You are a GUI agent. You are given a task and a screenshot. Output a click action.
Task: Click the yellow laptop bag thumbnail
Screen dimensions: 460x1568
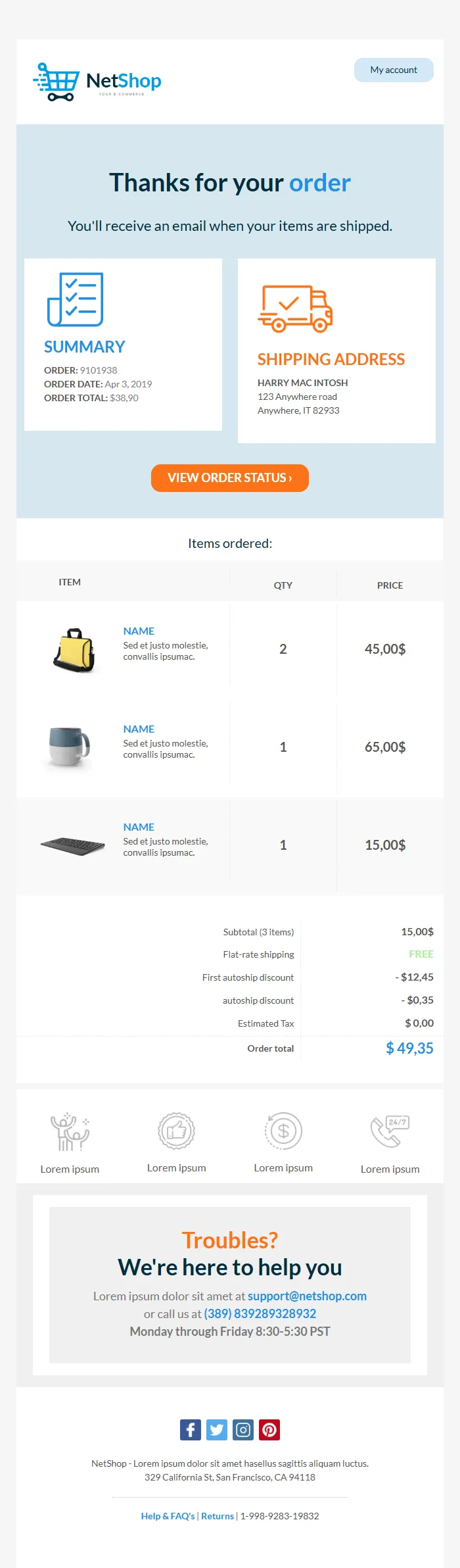74,650
